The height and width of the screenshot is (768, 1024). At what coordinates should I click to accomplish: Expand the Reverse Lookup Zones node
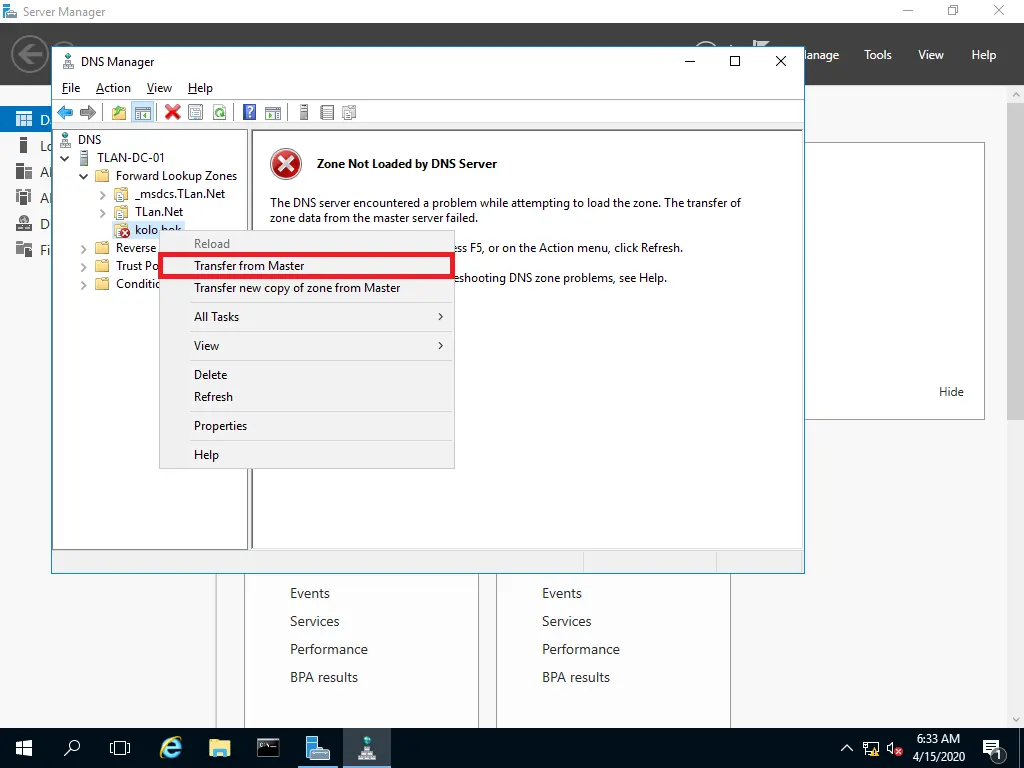tap(84, 249)
